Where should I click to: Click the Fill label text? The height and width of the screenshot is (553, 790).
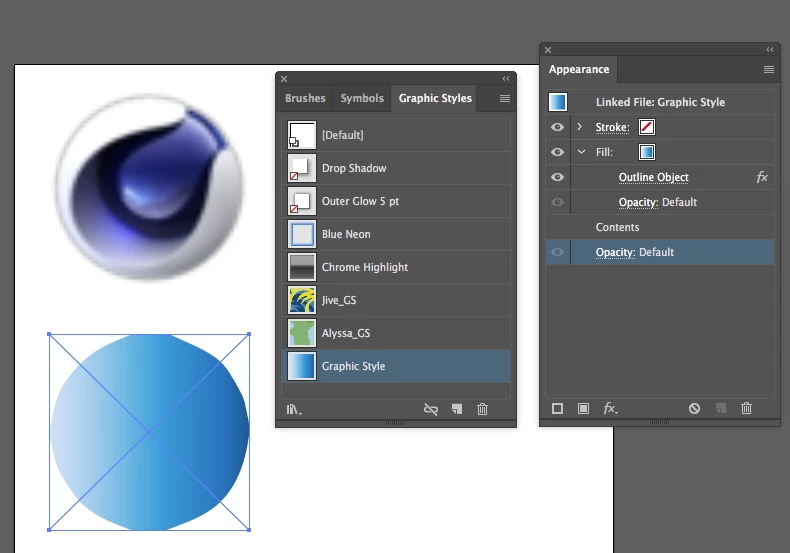[x=604, y=152]
